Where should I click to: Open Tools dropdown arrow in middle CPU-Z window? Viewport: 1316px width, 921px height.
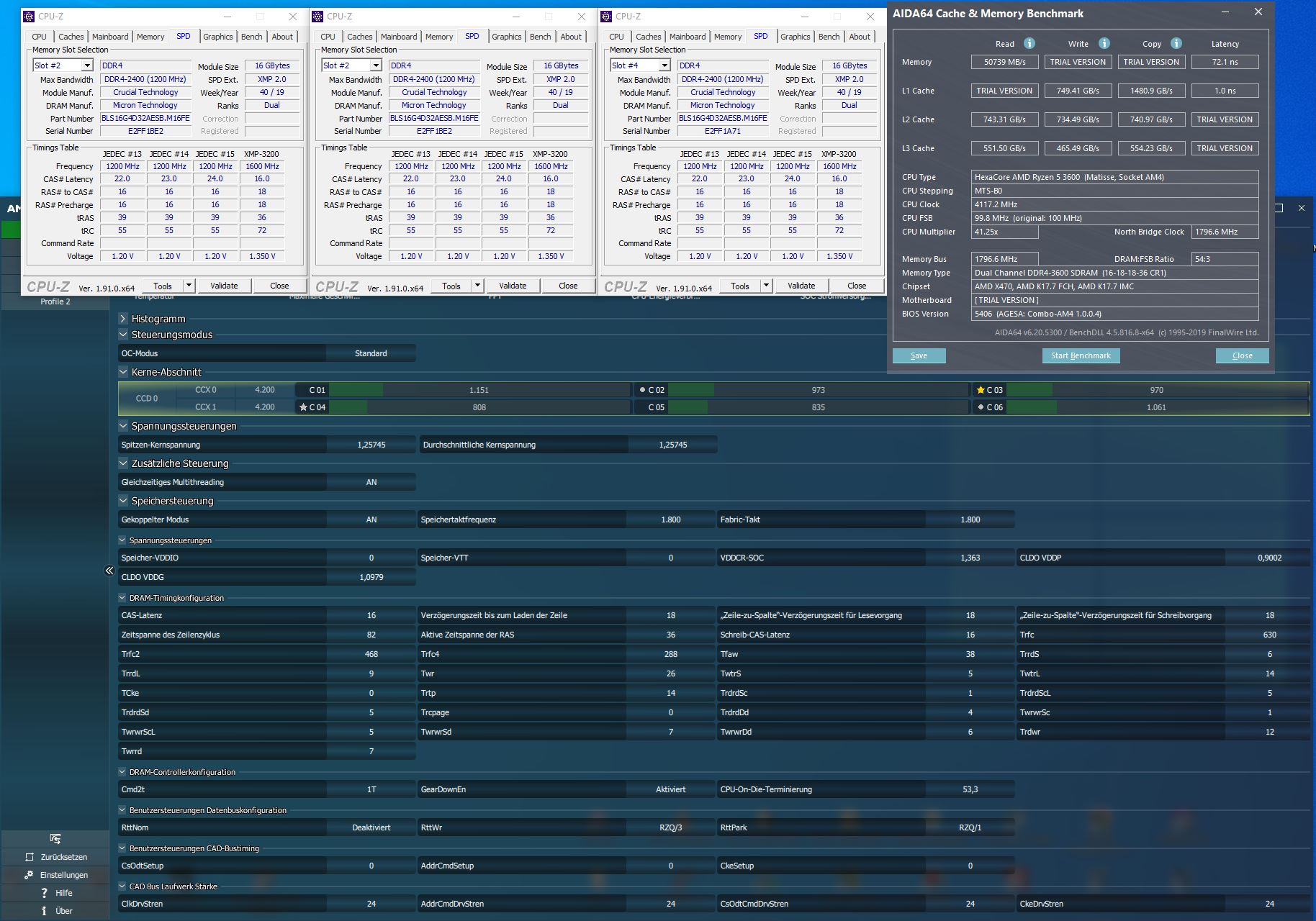point(477,286)
